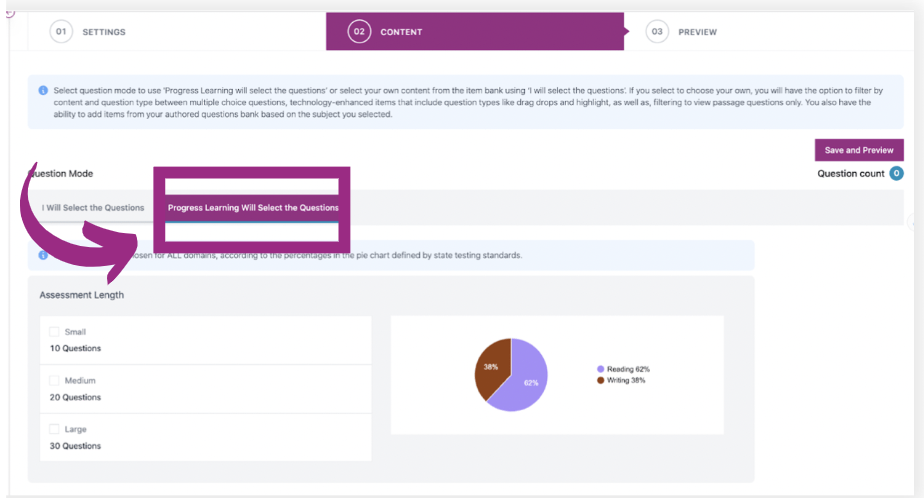Enable the Medium assessment length checkbox
Screen dimensions: 924x498
point(54,381)
